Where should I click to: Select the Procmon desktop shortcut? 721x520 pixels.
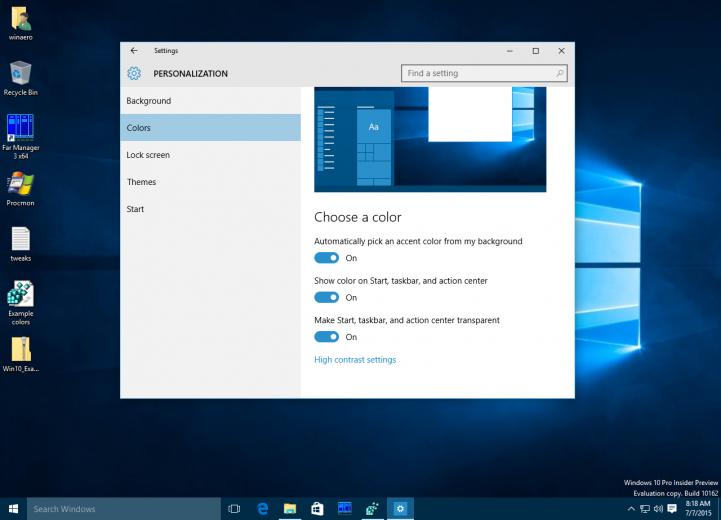(x=20, y=189)
